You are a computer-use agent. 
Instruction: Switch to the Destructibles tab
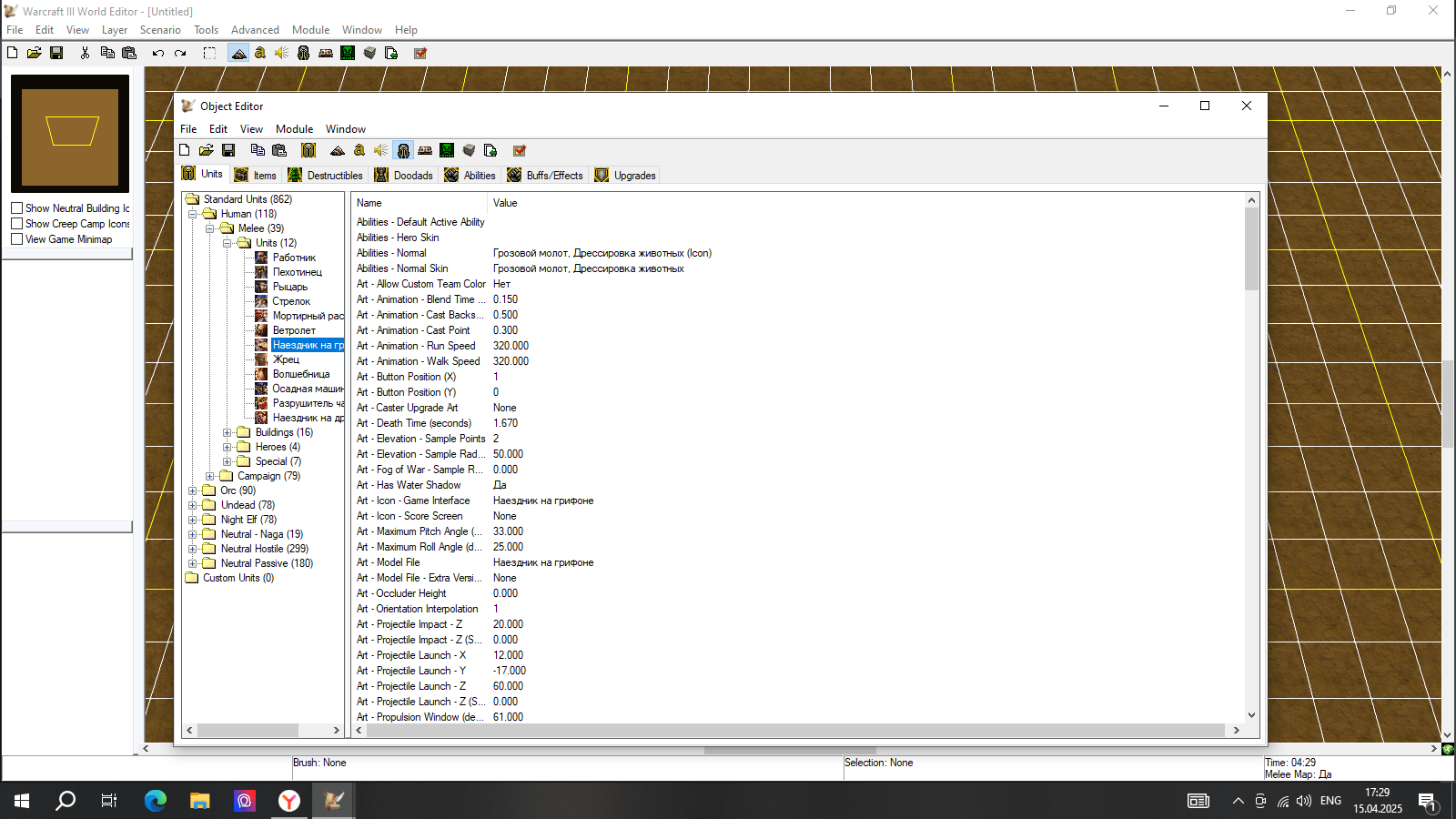click(326, 176)
